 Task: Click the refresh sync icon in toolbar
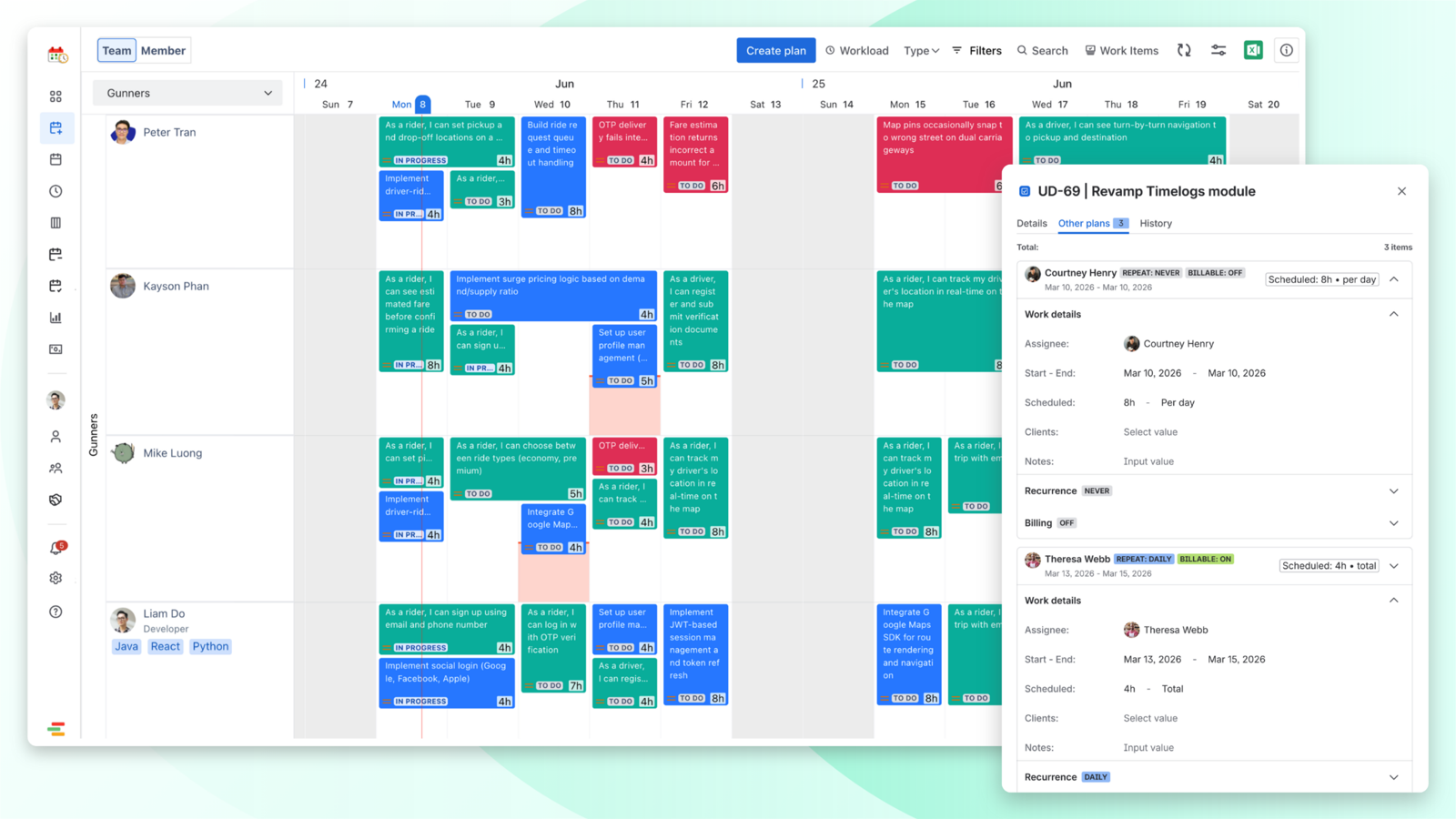pos(1184,51)
